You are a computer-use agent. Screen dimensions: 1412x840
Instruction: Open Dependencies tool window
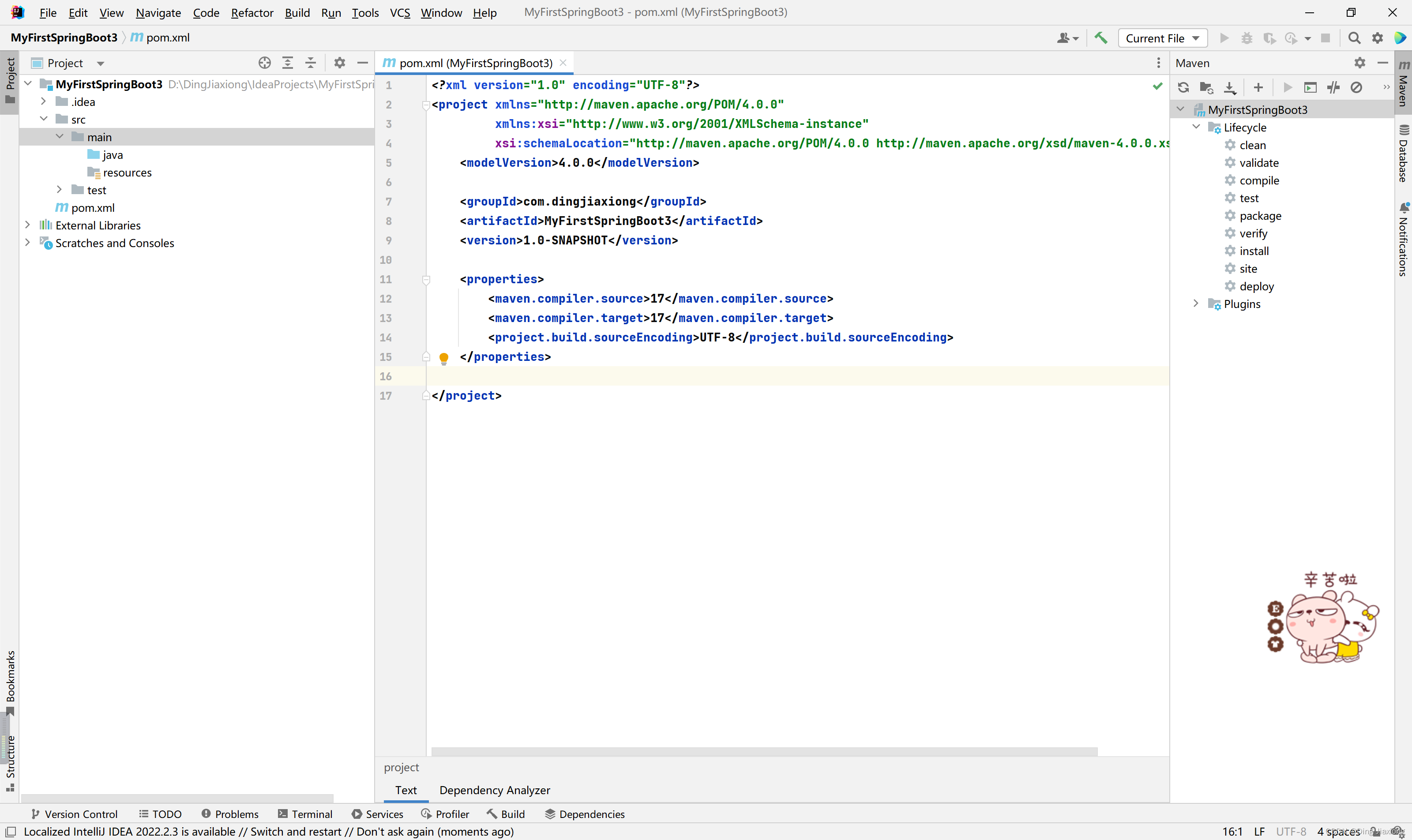(585, 814)
